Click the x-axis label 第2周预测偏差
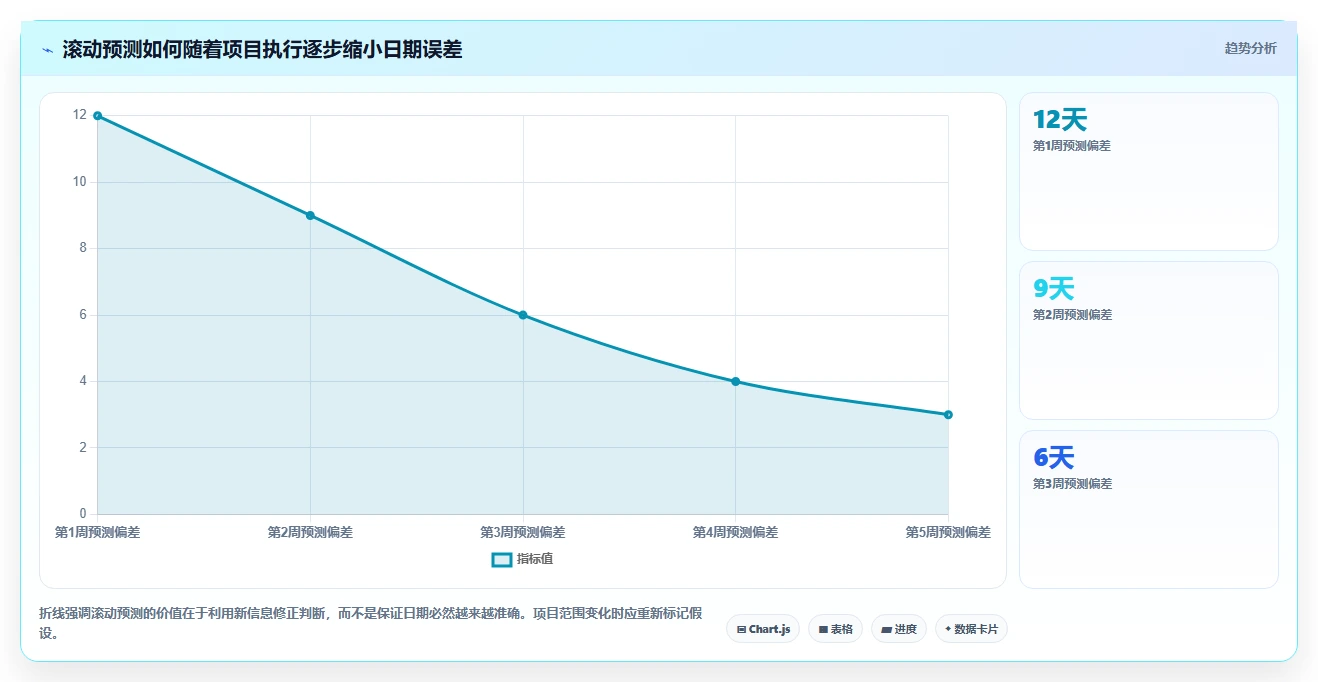Viewport: 1318px width, 682px height. point(310,532)
